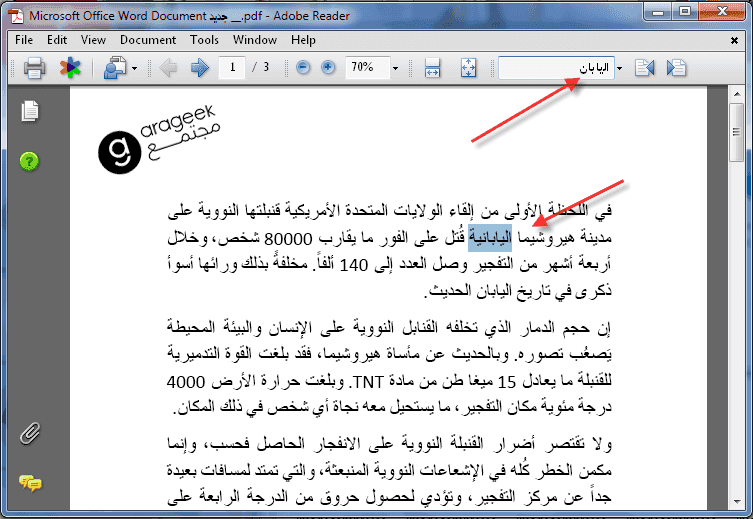This screenshot has width=753, height=519.
Task: Click the page number input field
Action: (232, 68)
